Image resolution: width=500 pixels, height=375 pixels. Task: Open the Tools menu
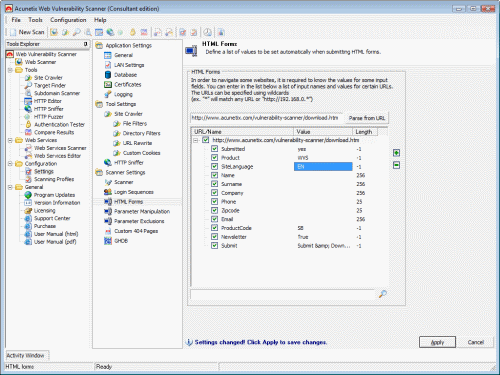35,20
